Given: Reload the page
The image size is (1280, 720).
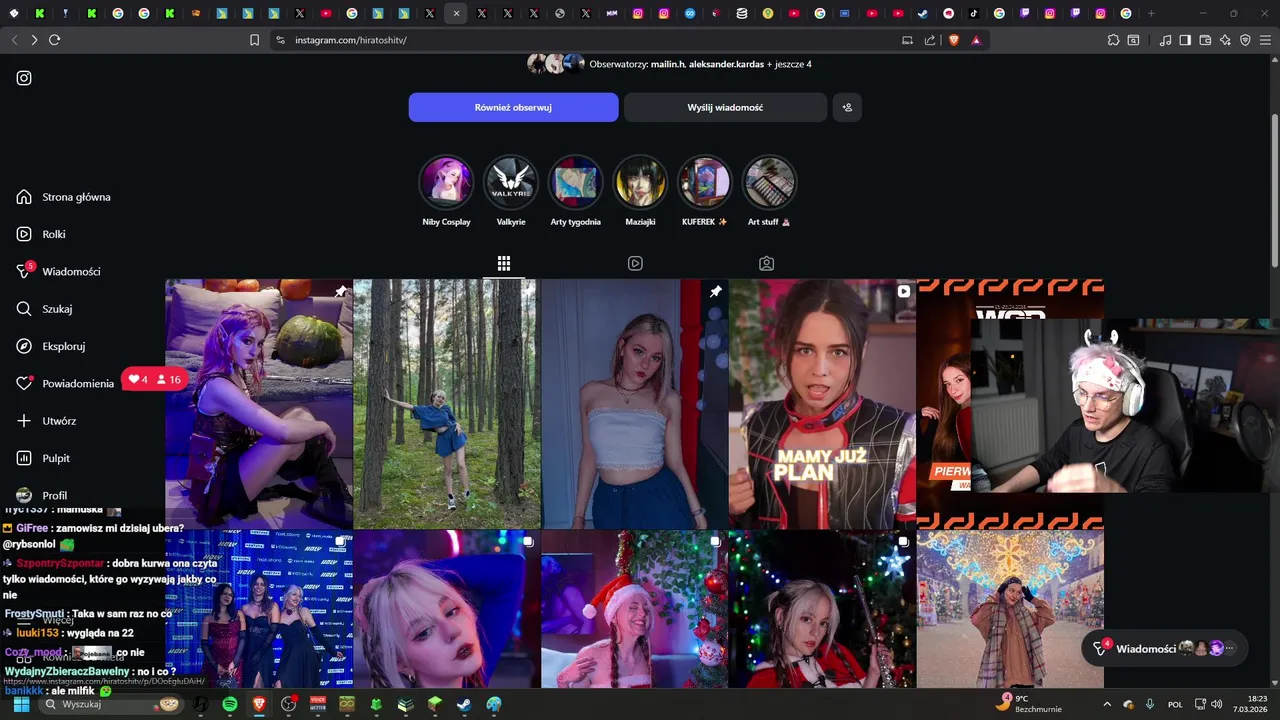Looking at the screenshot, I should point(55,40).
